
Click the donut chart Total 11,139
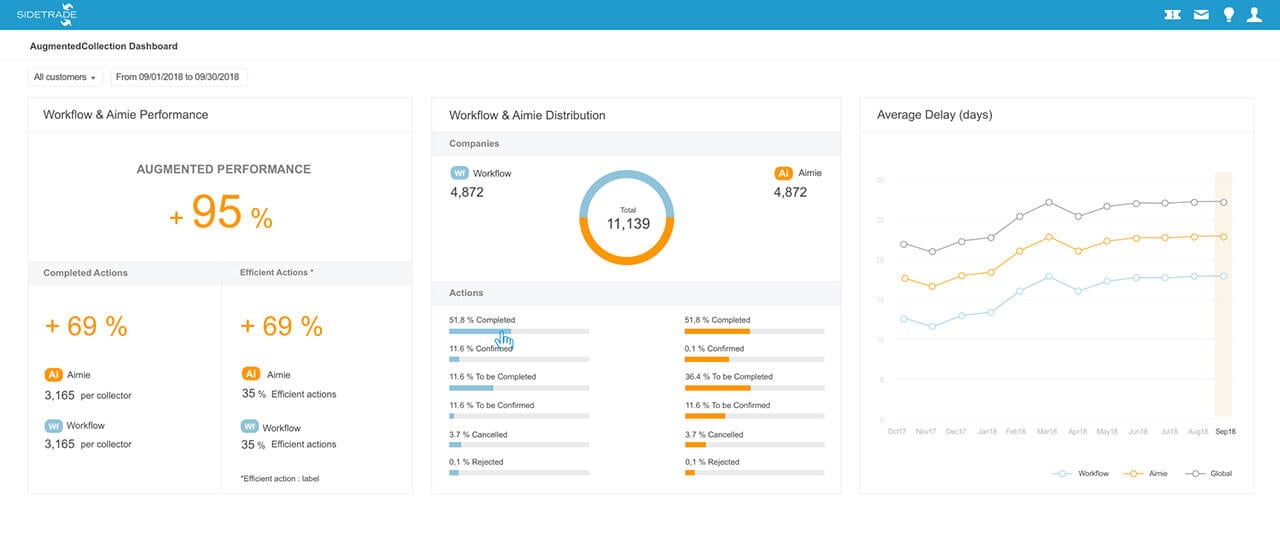pos(627,217)
